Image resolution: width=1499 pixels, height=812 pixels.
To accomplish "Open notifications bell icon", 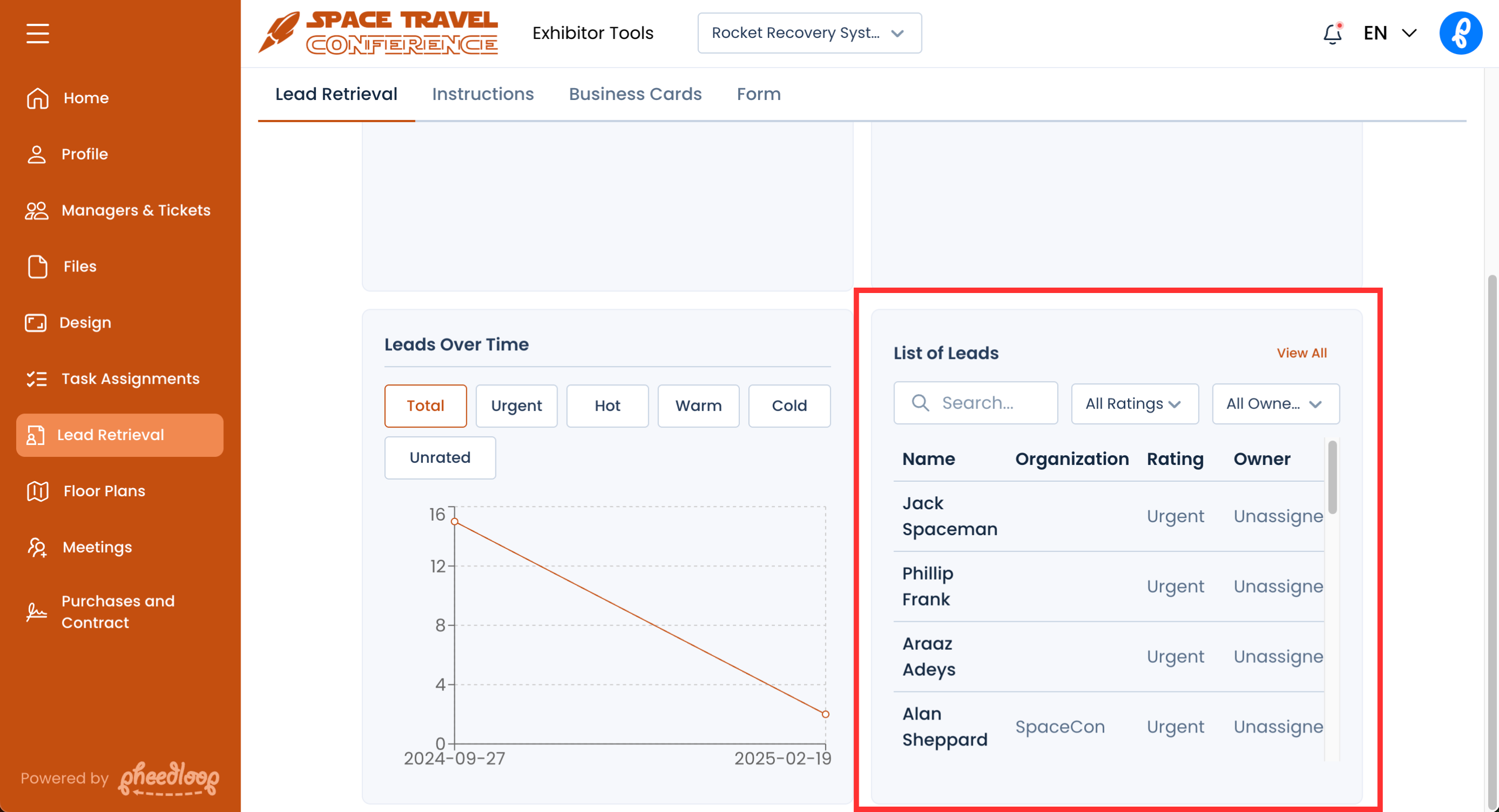I will (1332, 33).
